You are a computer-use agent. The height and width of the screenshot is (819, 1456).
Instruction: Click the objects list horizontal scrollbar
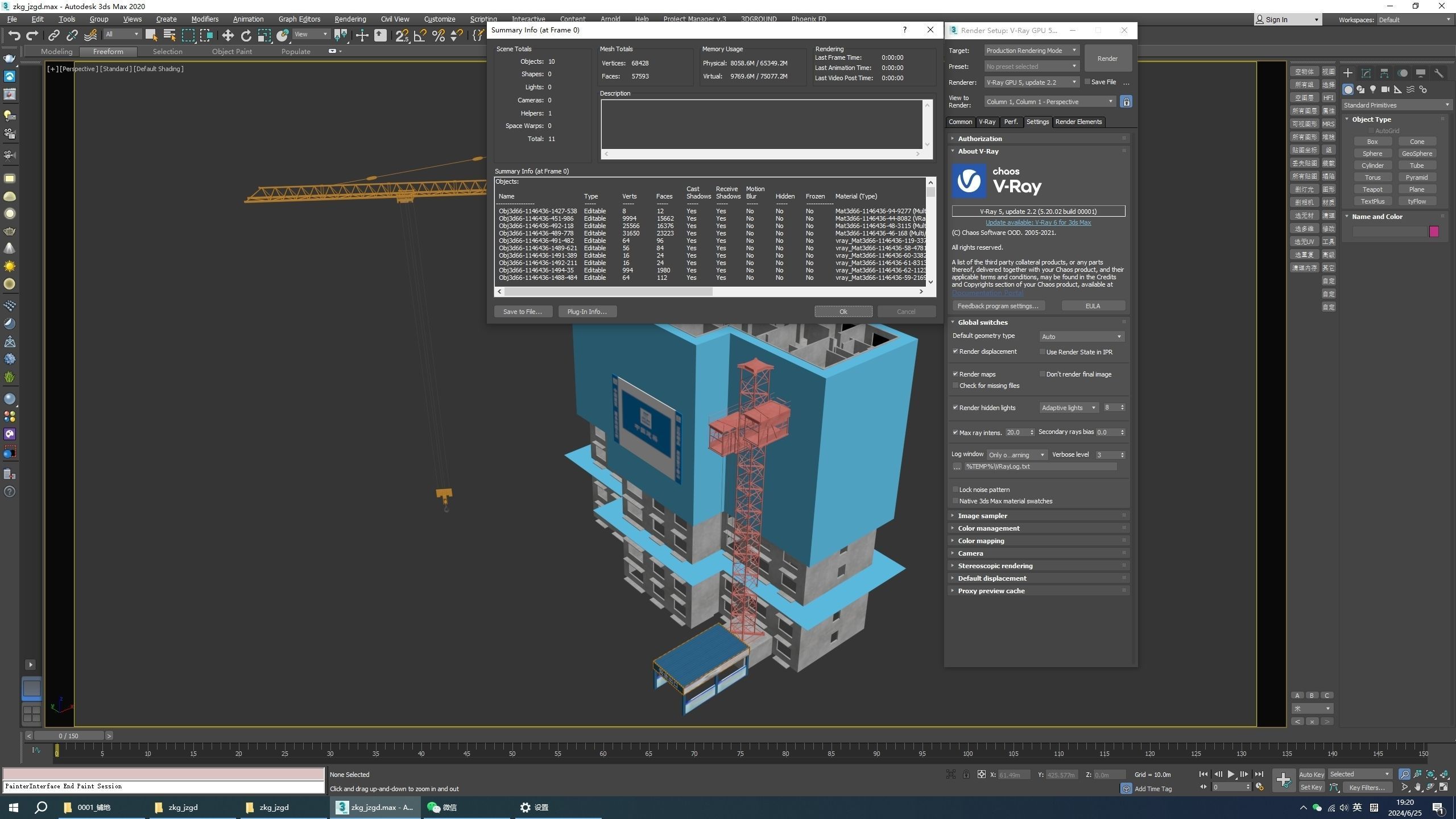[609, 292]
